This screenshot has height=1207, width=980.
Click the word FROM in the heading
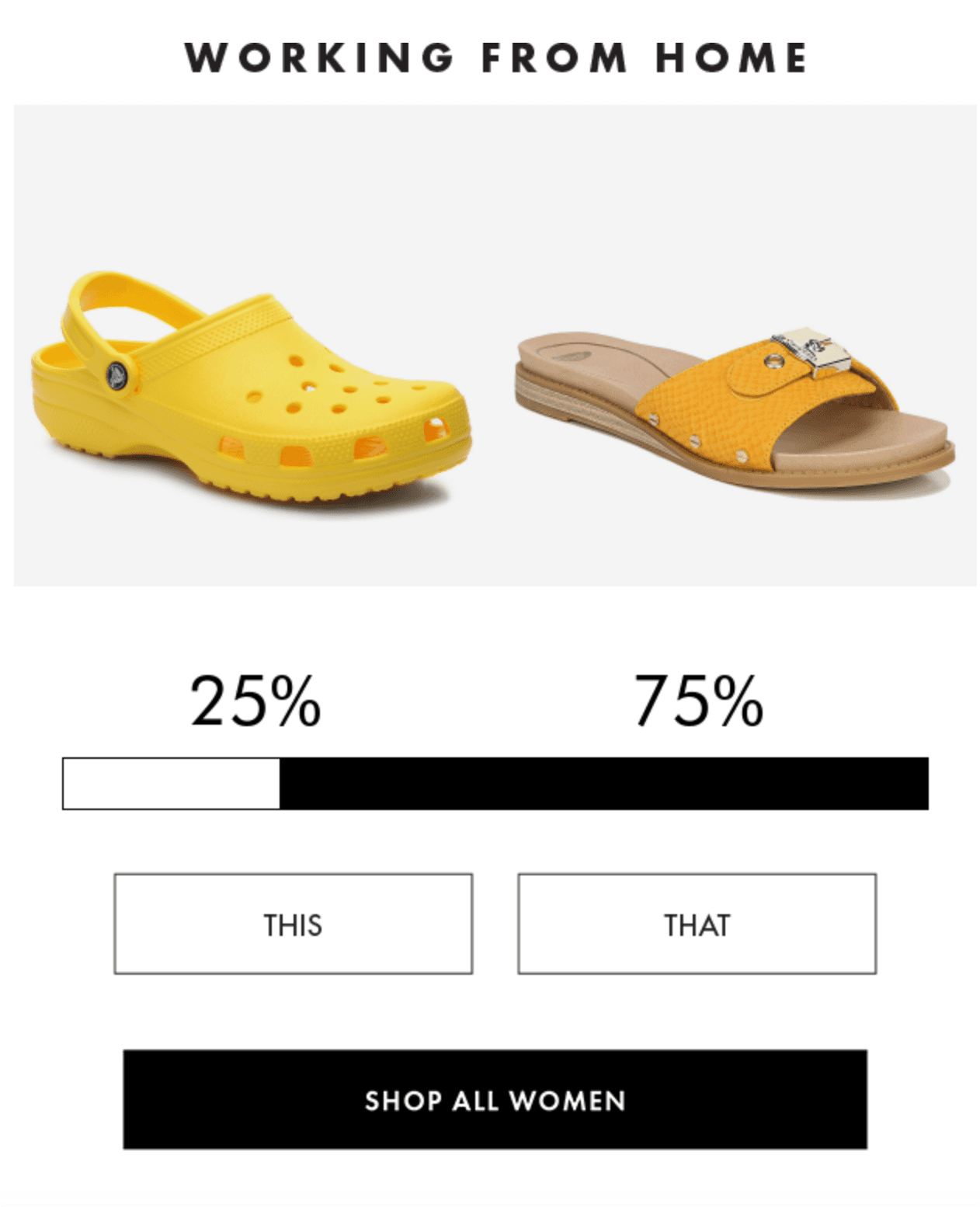pos(554,58)
